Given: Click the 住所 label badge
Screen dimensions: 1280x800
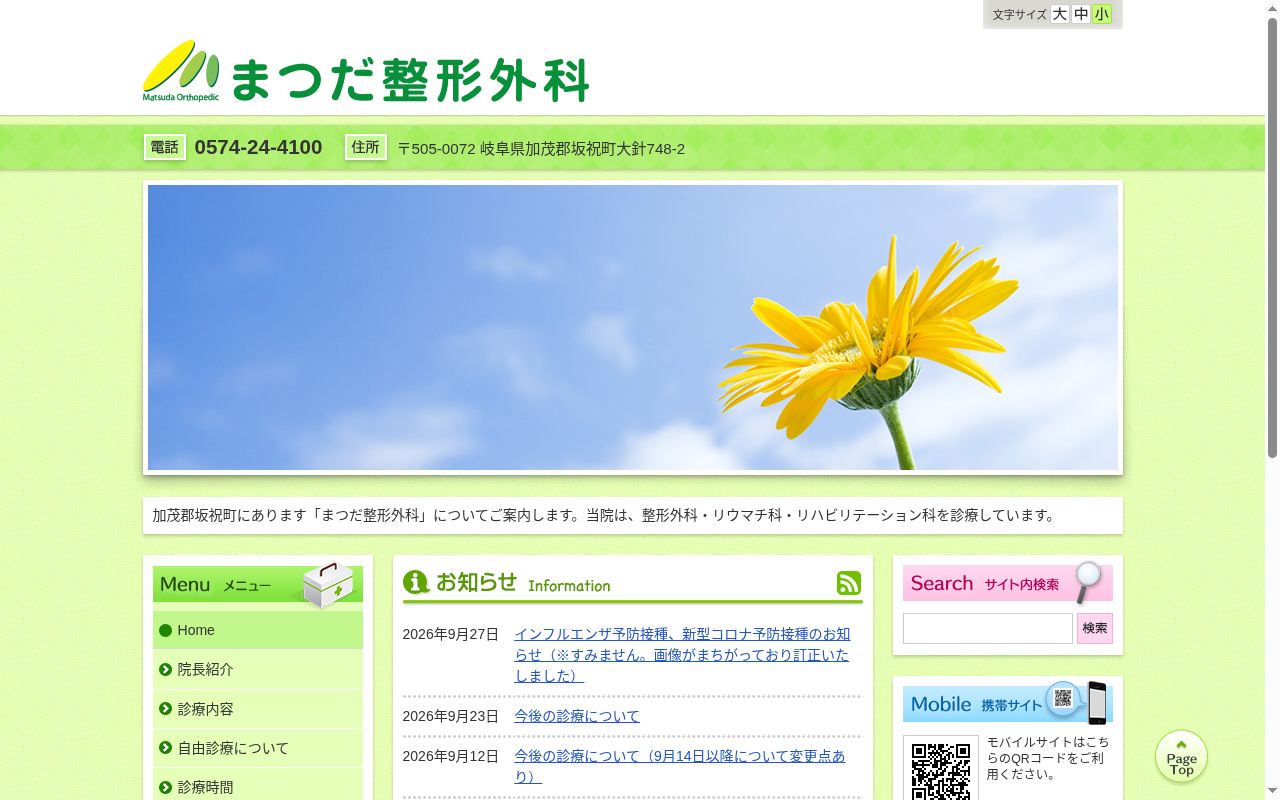Looking at the screenshot, I should (x=366, y=147).
